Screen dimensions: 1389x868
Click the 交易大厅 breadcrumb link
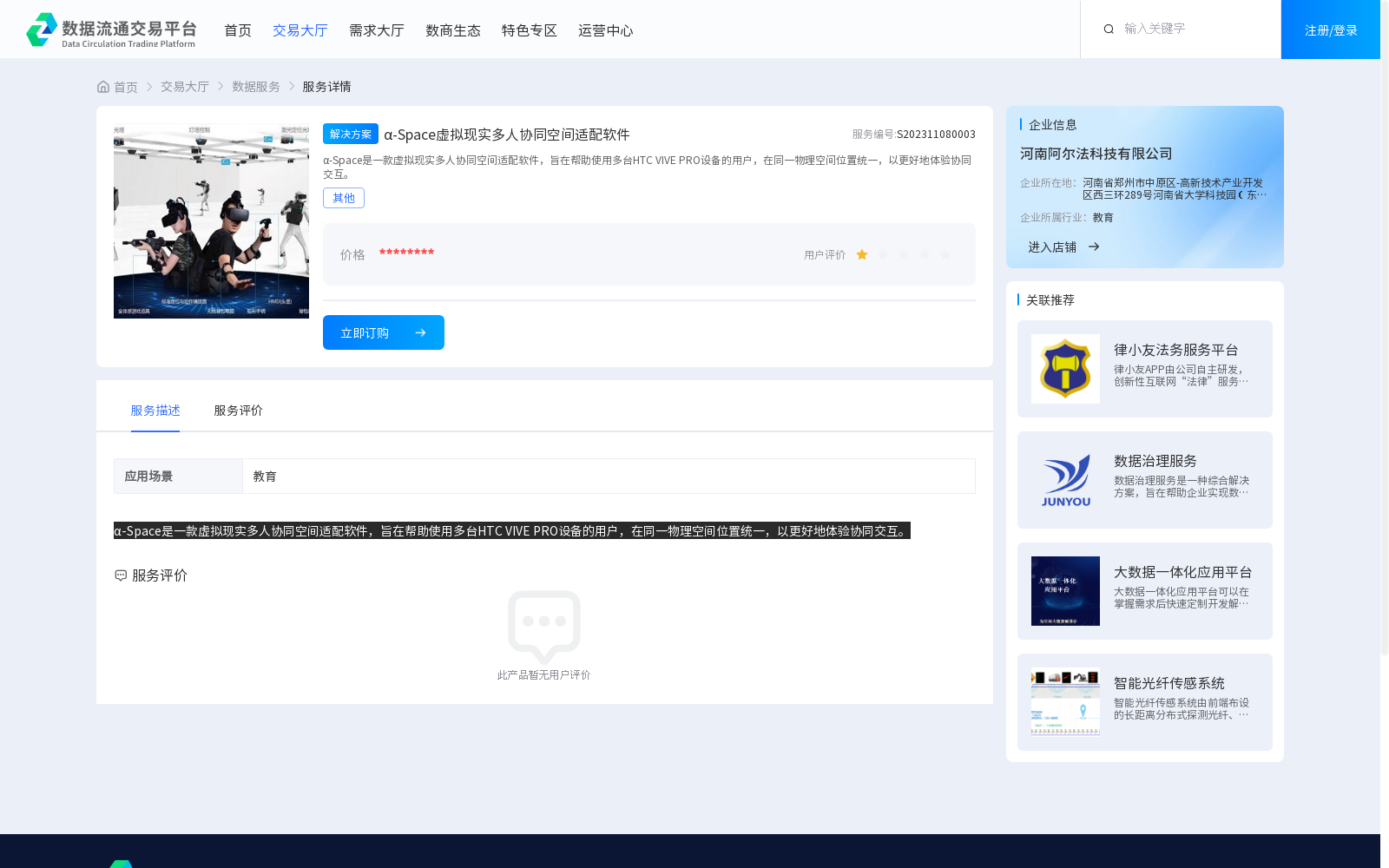coord(185,87)
